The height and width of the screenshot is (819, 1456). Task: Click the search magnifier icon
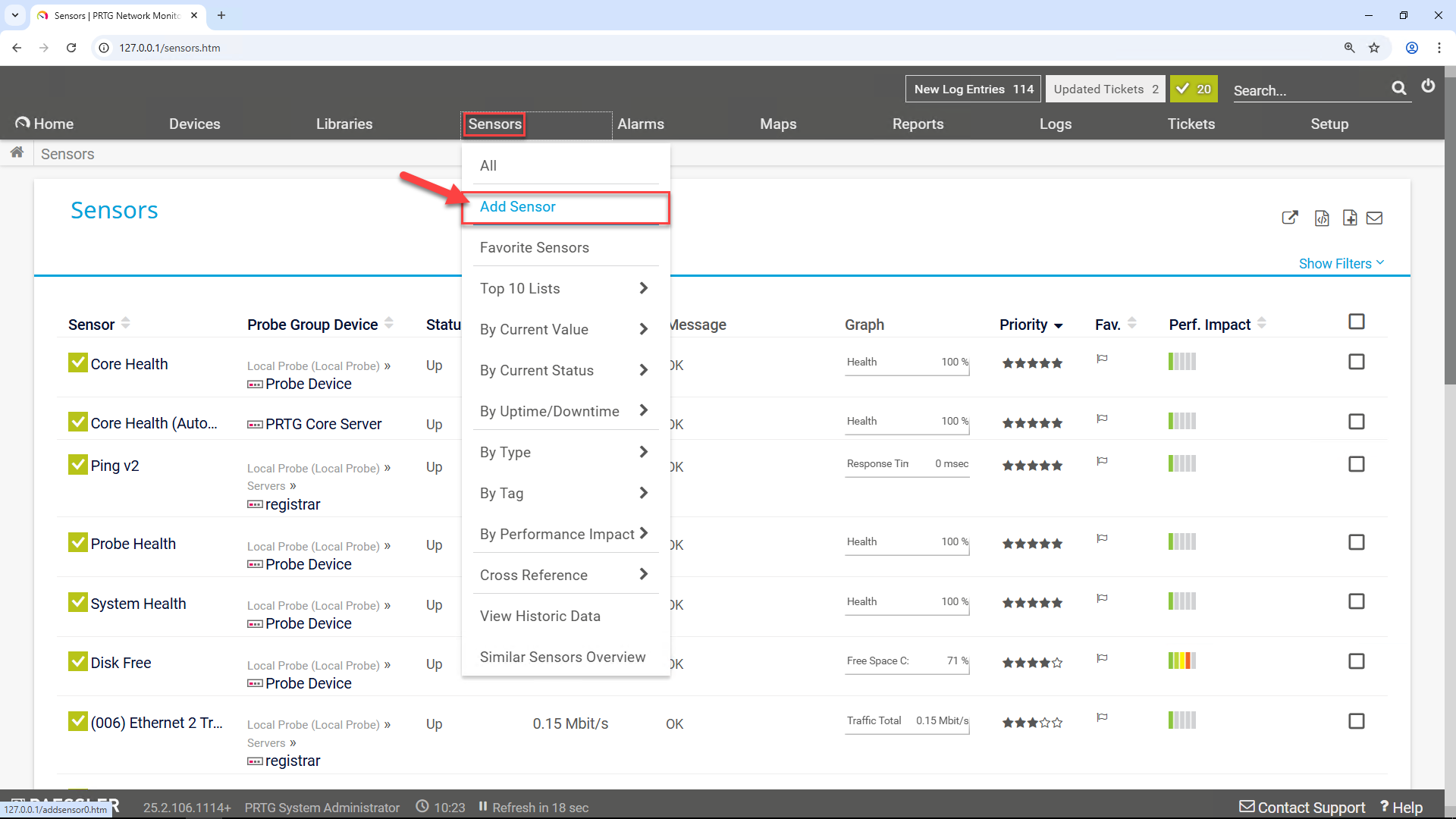(x=1399, y=88)
